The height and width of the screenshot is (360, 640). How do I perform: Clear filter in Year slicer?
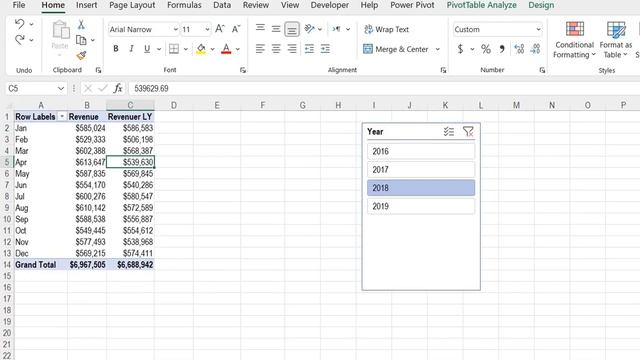point(468,131)
